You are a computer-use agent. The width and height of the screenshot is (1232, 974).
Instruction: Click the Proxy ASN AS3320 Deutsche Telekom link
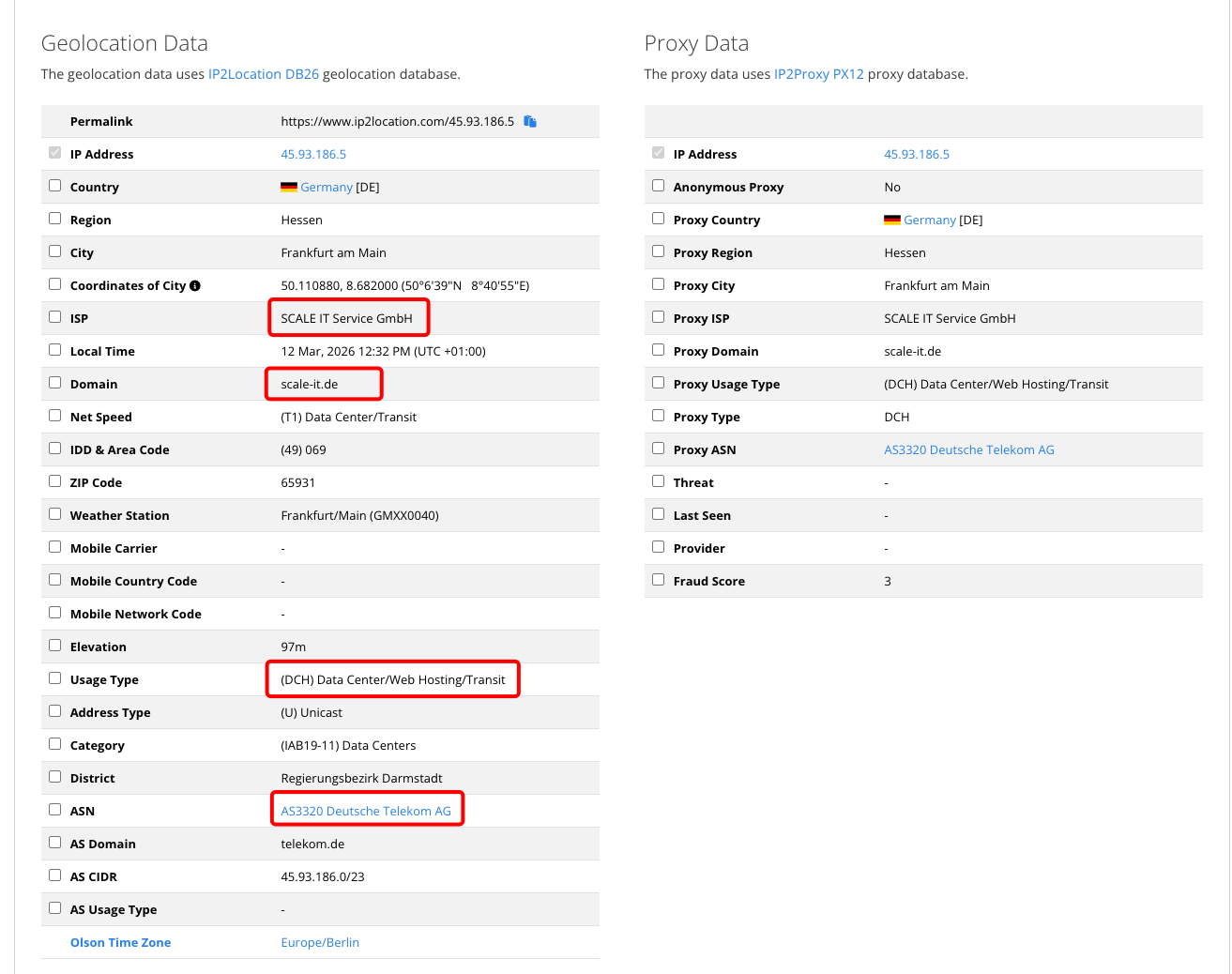tap(969, 449)
